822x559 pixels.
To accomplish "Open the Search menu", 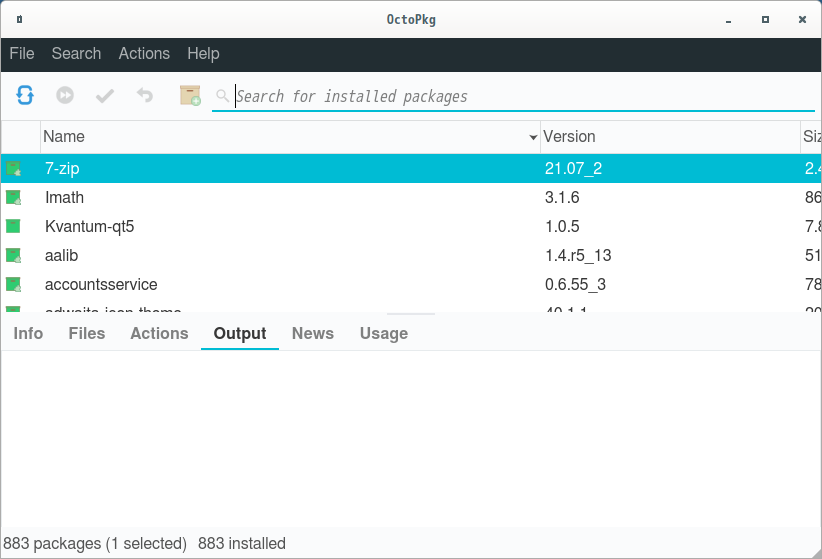I will [77, 53].
